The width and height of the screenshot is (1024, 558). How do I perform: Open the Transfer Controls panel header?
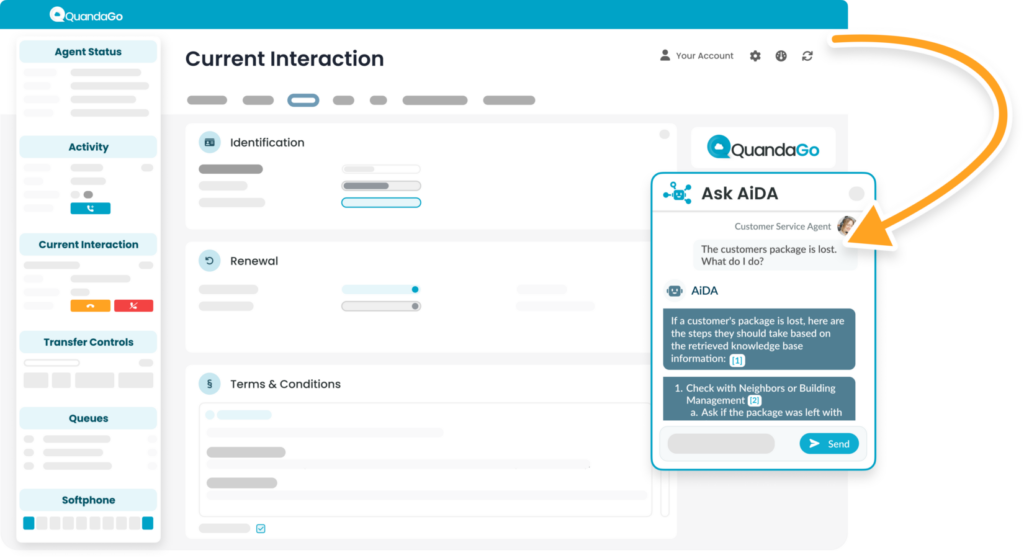point(88,342)
